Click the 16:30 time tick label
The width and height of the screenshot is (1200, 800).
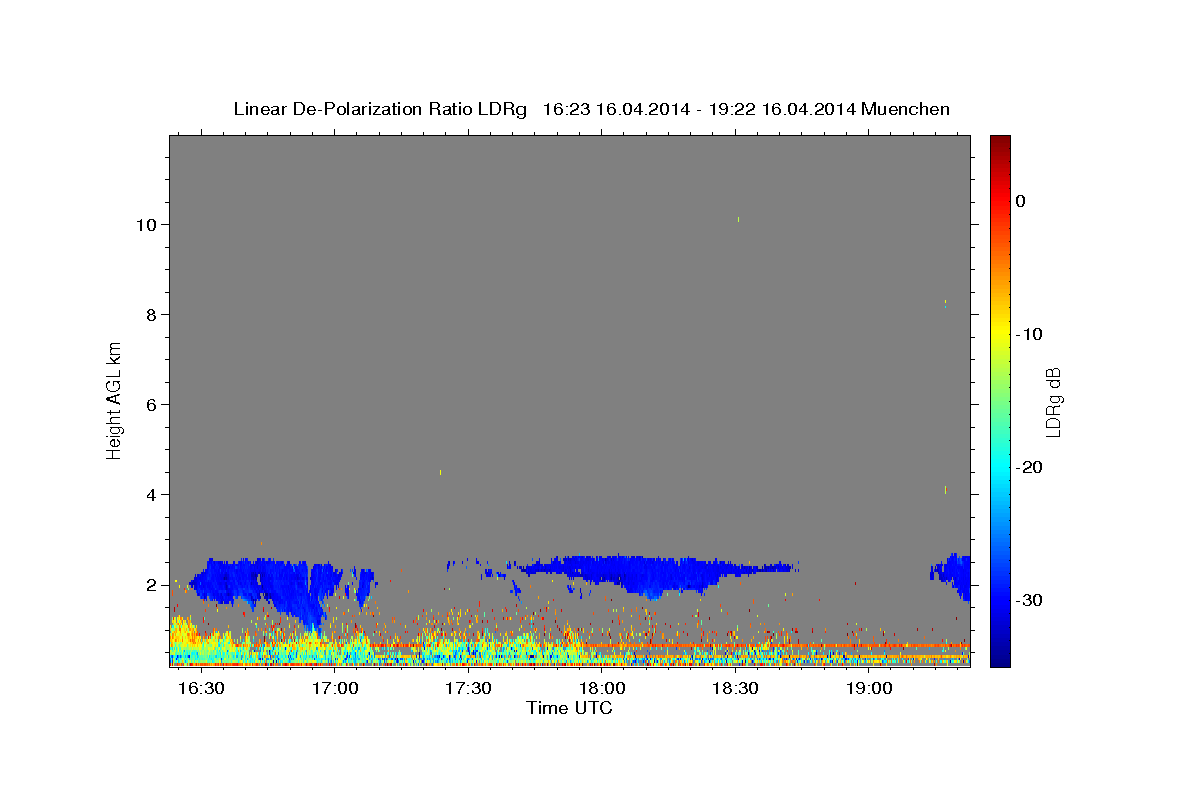click(201, 689)
